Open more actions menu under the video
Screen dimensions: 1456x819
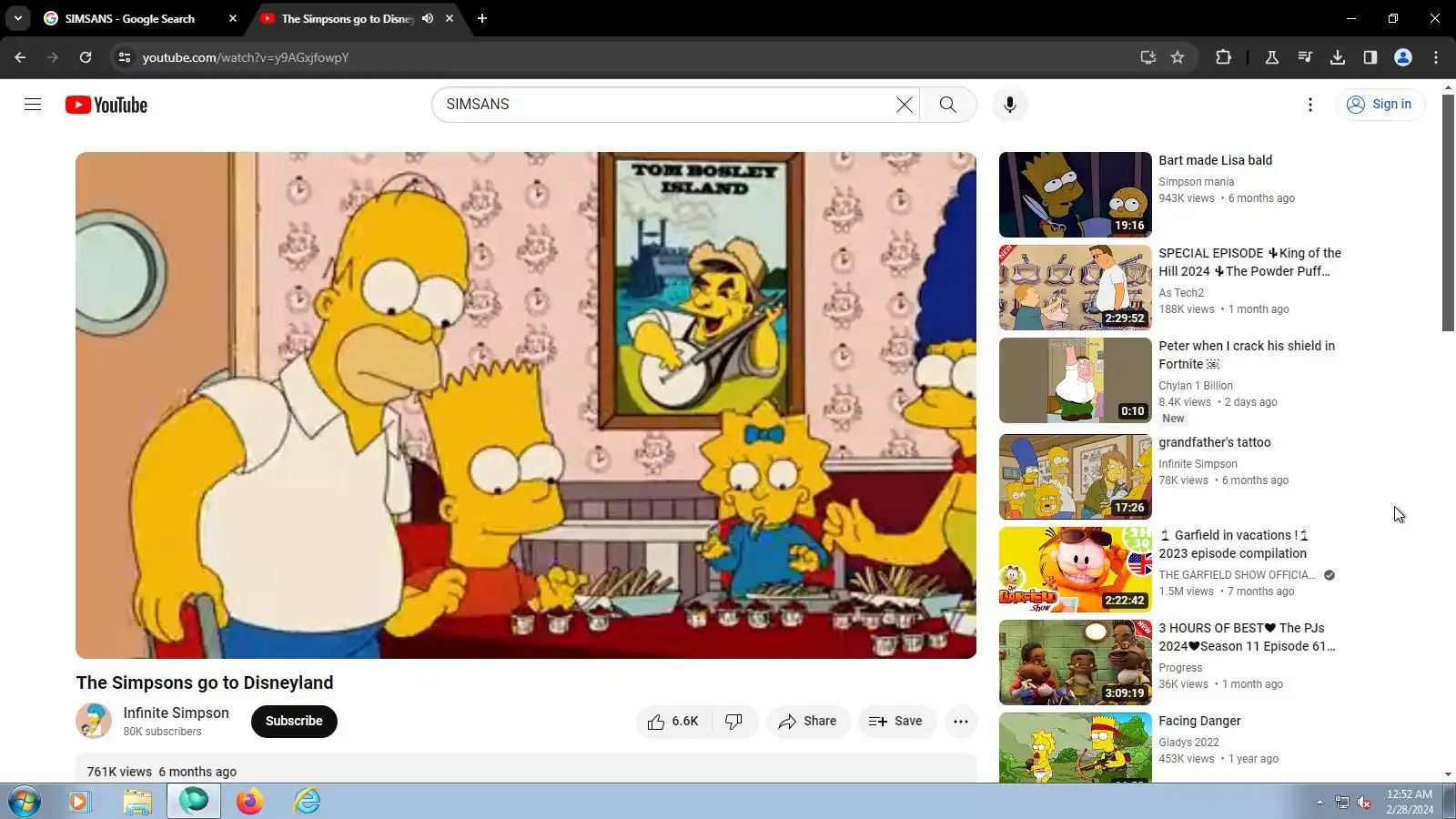(960, 722)
